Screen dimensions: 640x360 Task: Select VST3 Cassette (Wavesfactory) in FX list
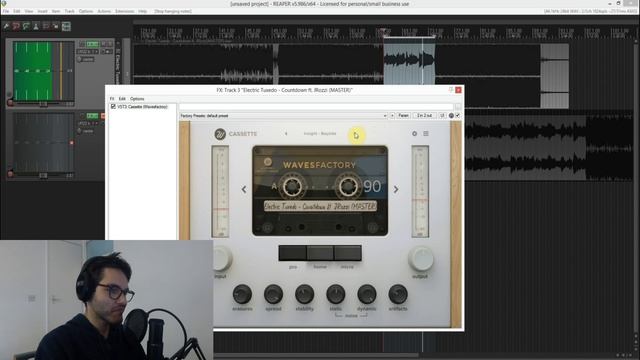[142, 107]
